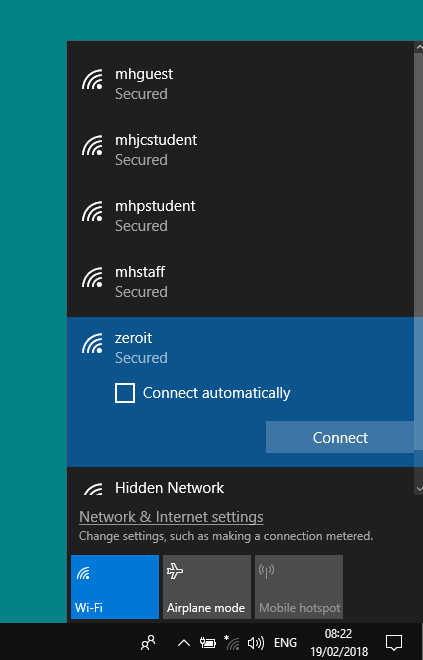Toggle the Mobile hotspot tile

point(299,587)
